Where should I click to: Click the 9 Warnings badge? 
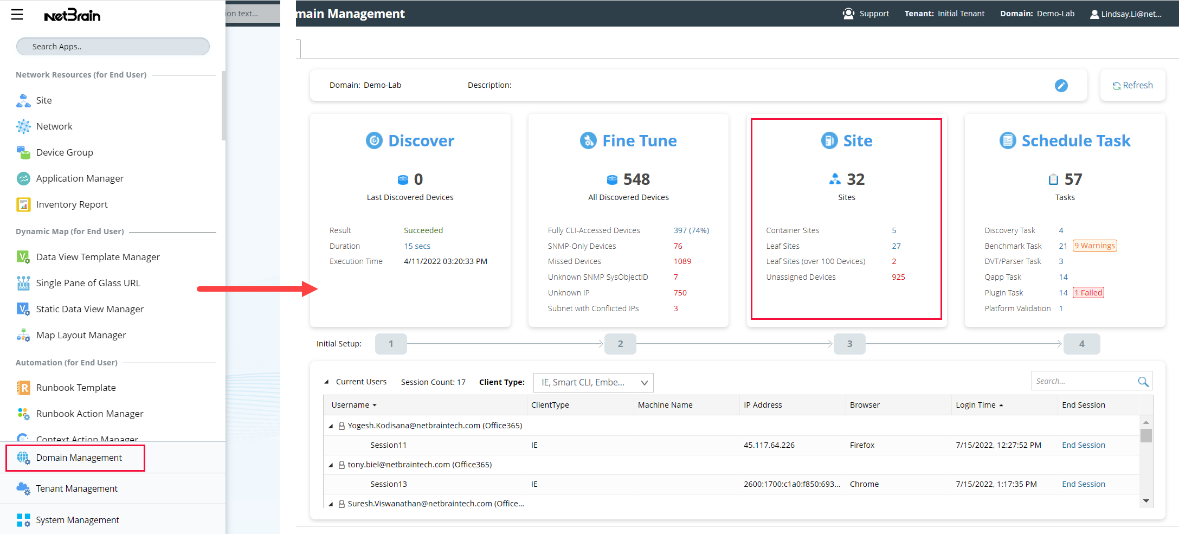[x=1094, y=246]
